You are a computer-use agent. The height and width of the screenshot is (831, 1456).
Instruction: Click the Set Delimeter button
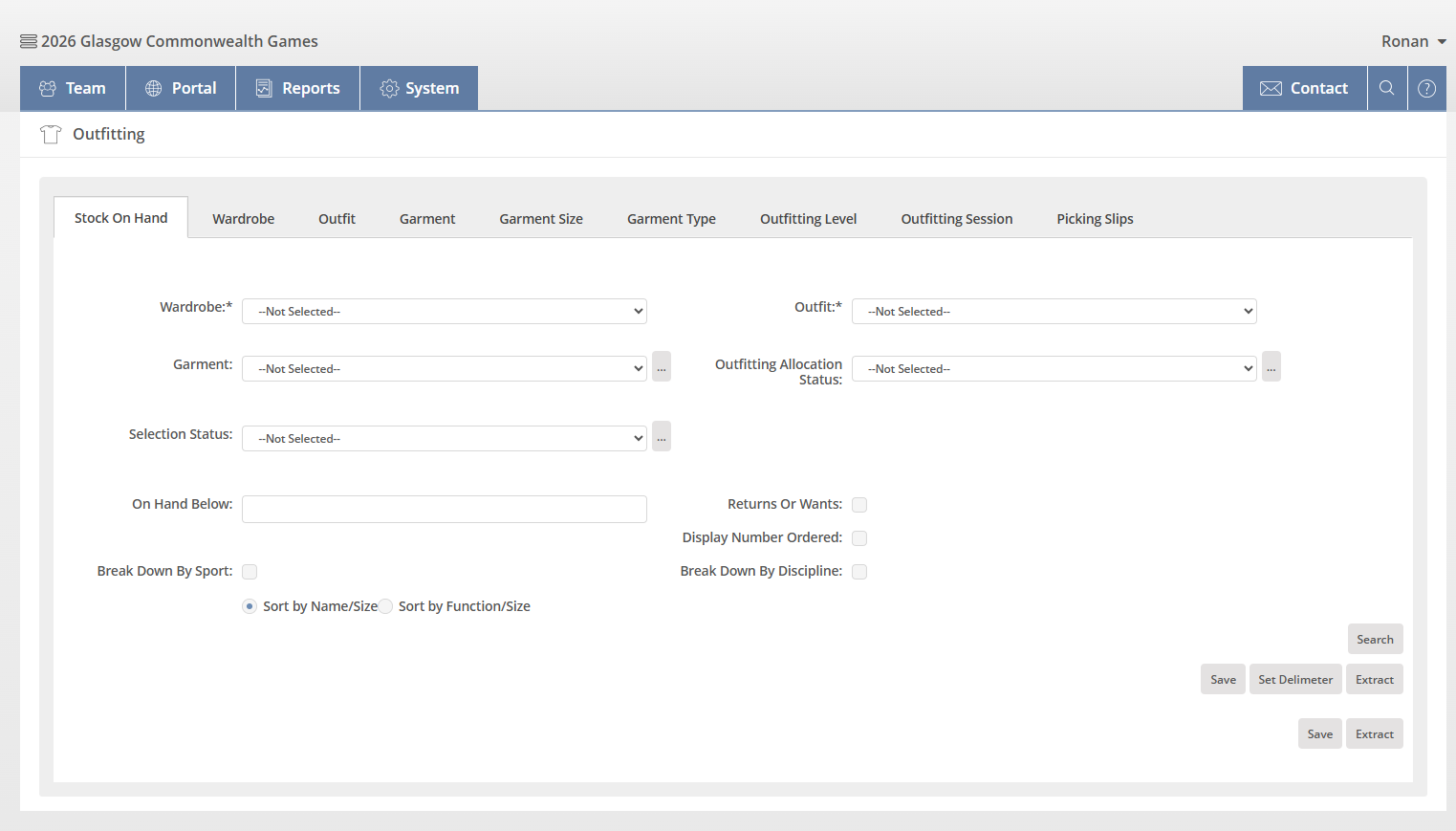[x=1294, y=680]
